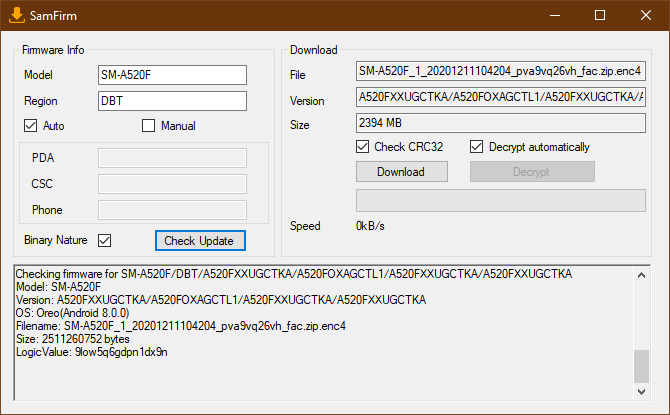Screen dimensions: 670x415
Task: Focus the Model field with SM-A520F
Action: tap(172, 75)
